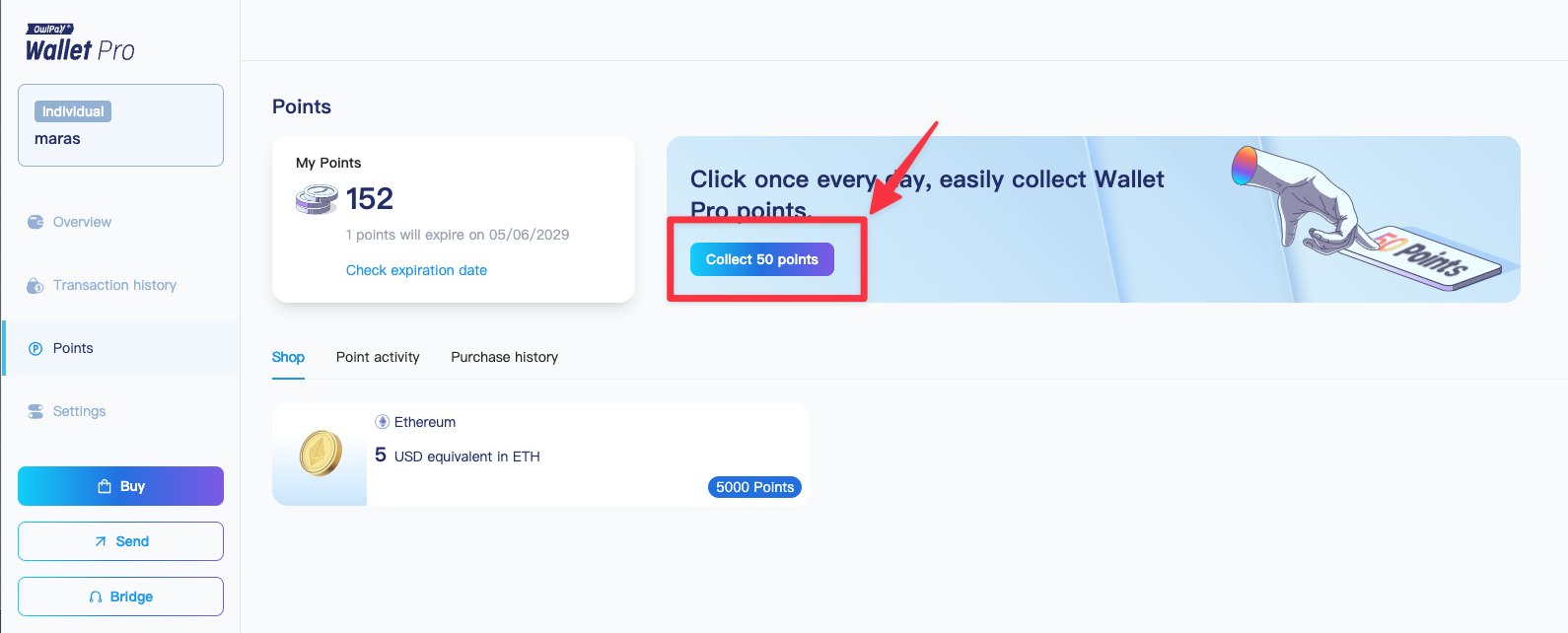Click the gold Ethereum coin thumbnail
Viewport: 1568px width, 633px height.
click(321, 454)
